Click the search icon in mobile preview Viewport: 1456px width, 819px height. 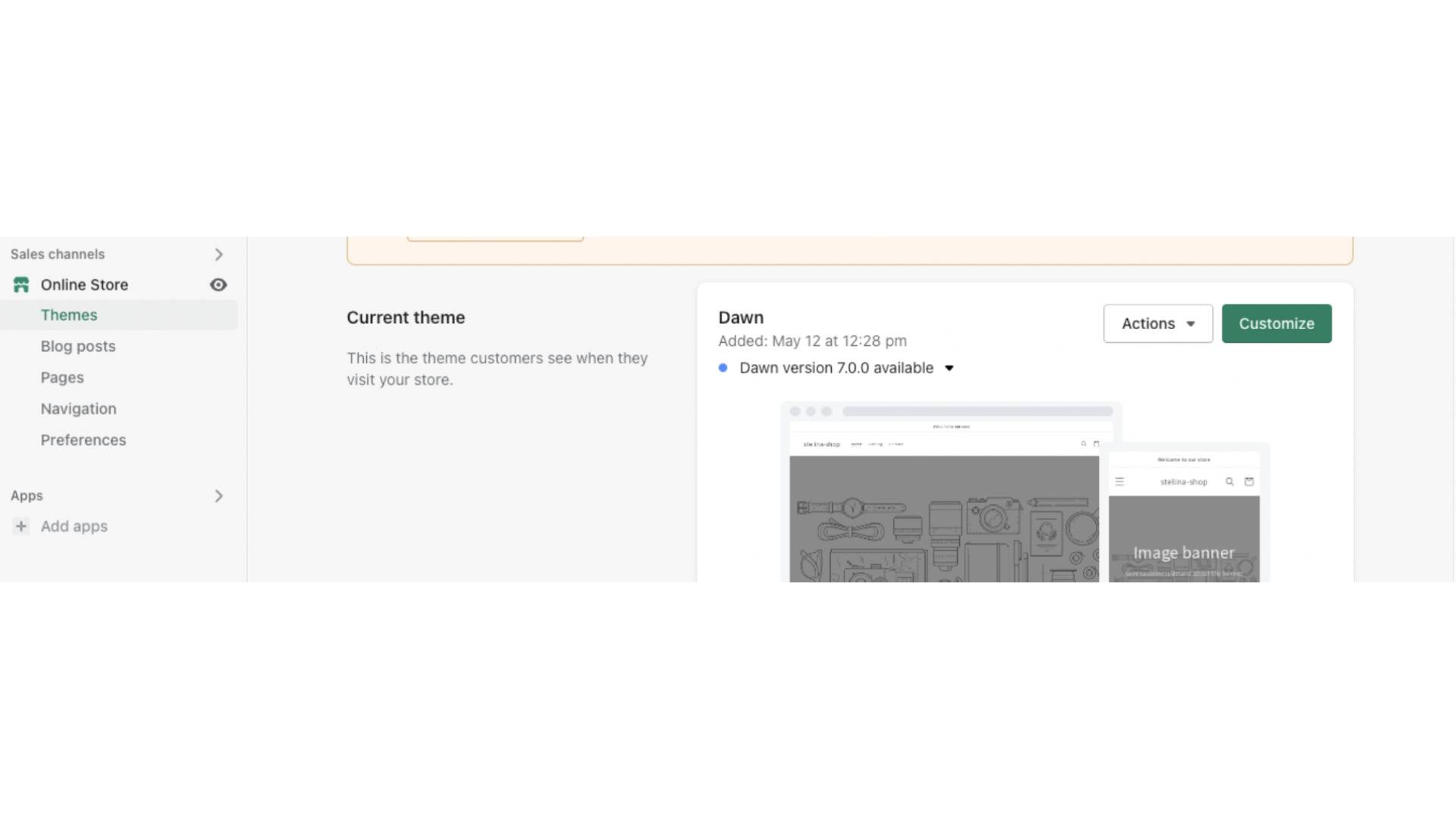coord(1229,482)
